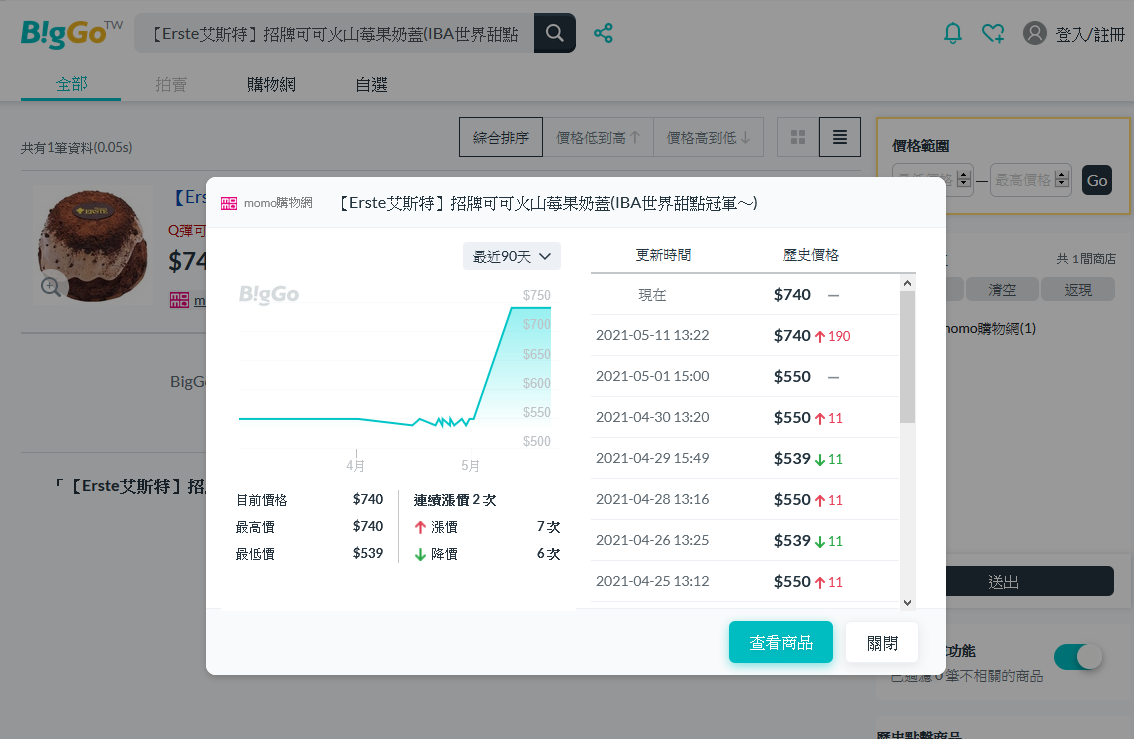Screen dimensions: 1134x739
Task: Sort by 價格低到高
Action: click(597, 138)
